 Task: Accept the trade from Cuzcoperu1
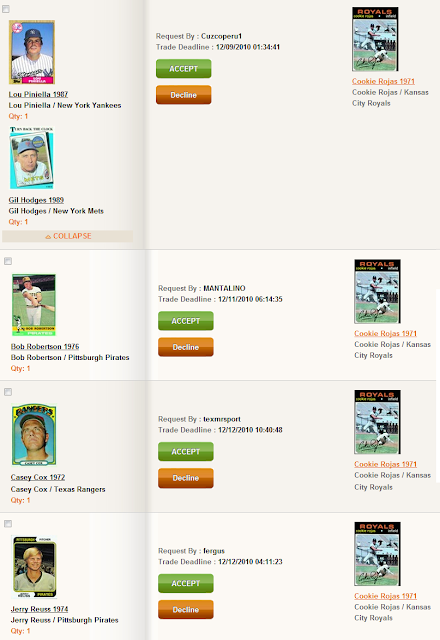[x=184, y=69]
